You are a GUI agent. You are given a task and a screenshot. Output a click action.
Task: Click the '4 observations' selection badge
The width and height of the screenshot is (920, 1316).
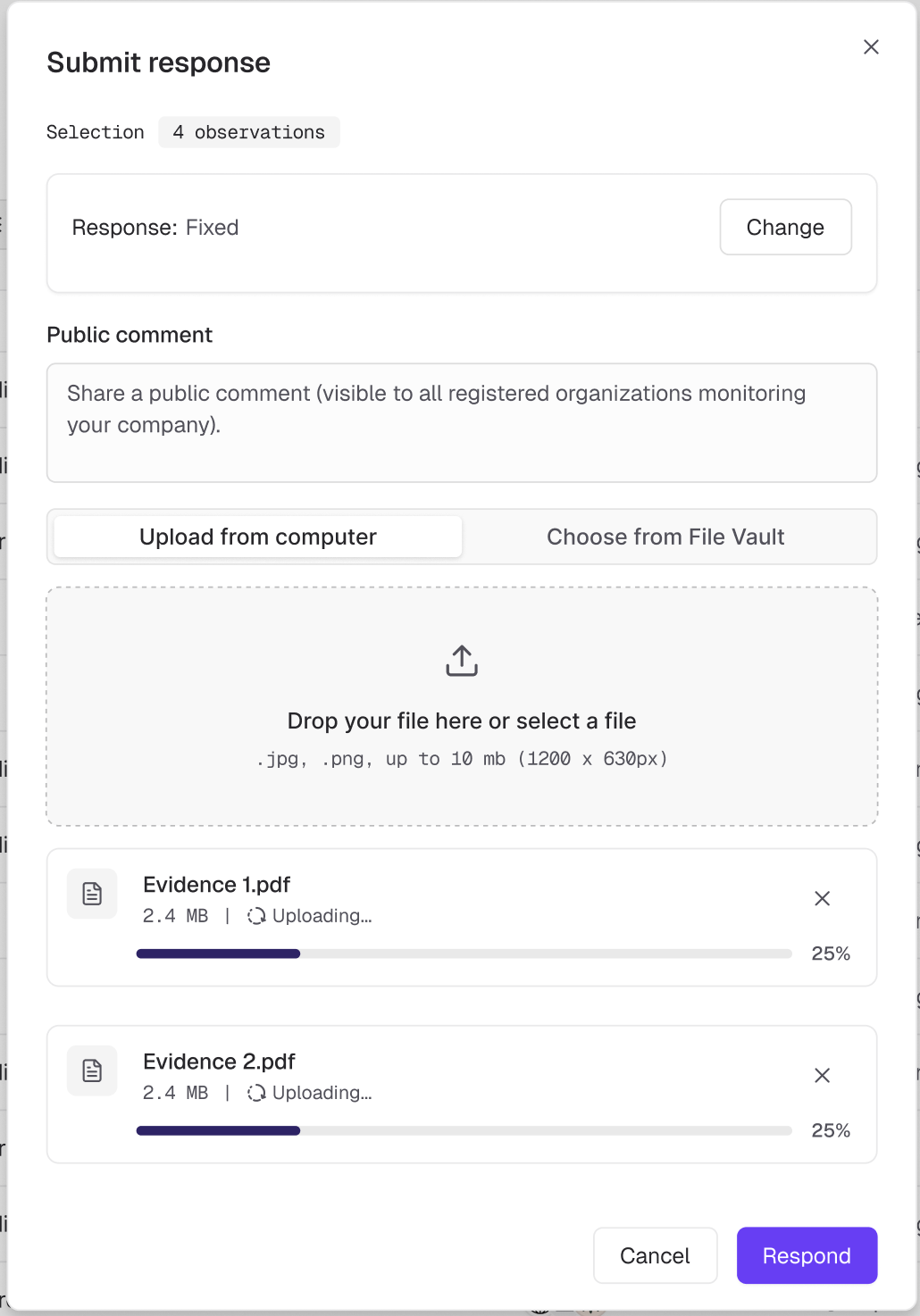(249, 132)
